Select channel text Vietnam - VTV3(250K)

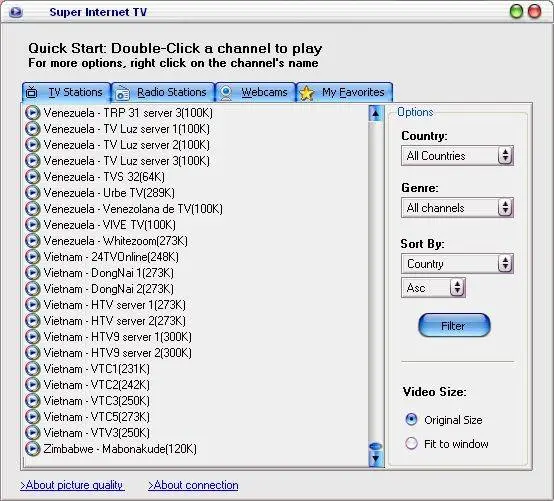coord(96,433)
